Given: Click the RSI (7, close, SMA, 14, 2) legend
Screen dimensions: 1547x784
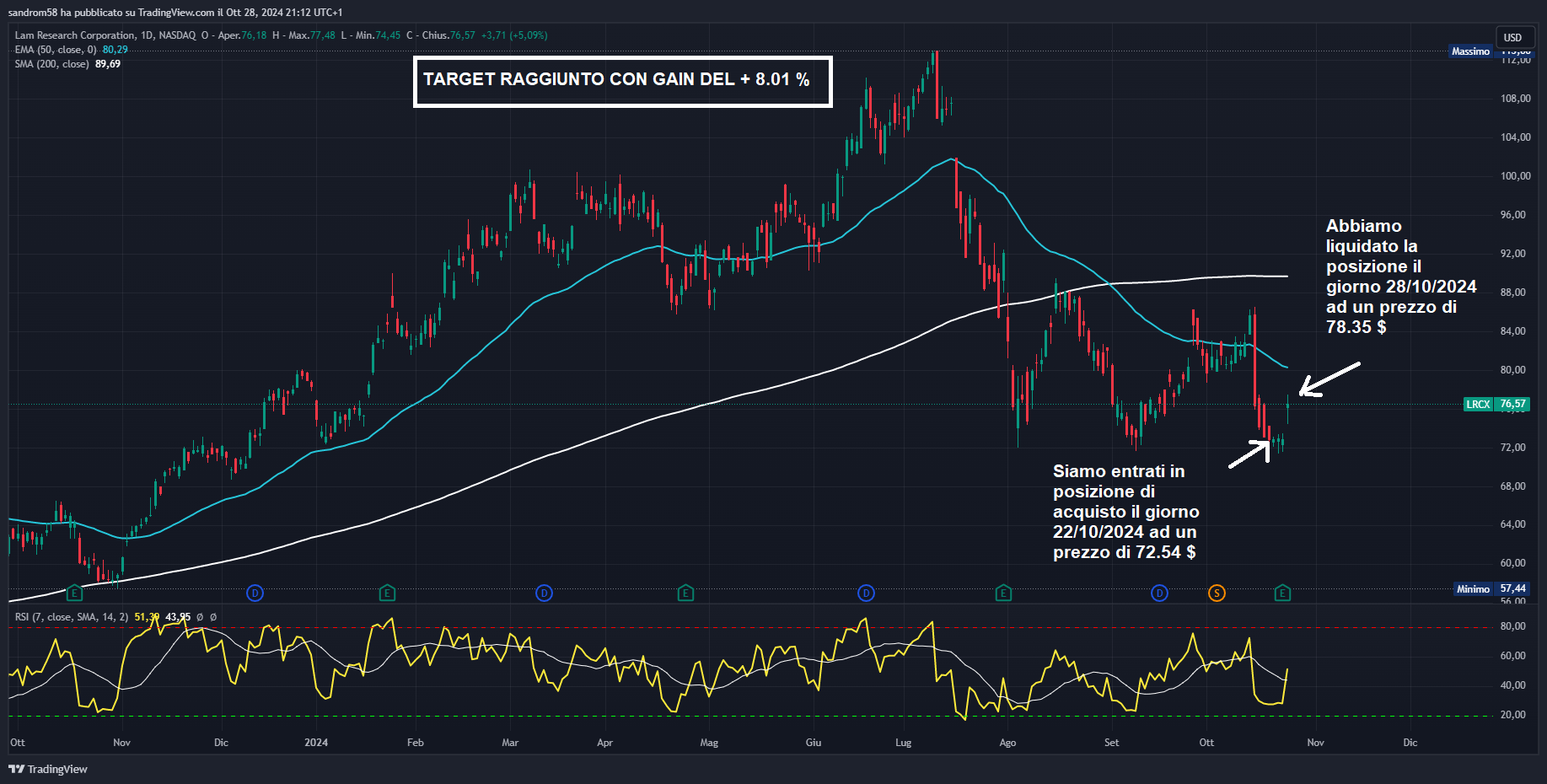Looking at the screenshot, I should (72, 617).
